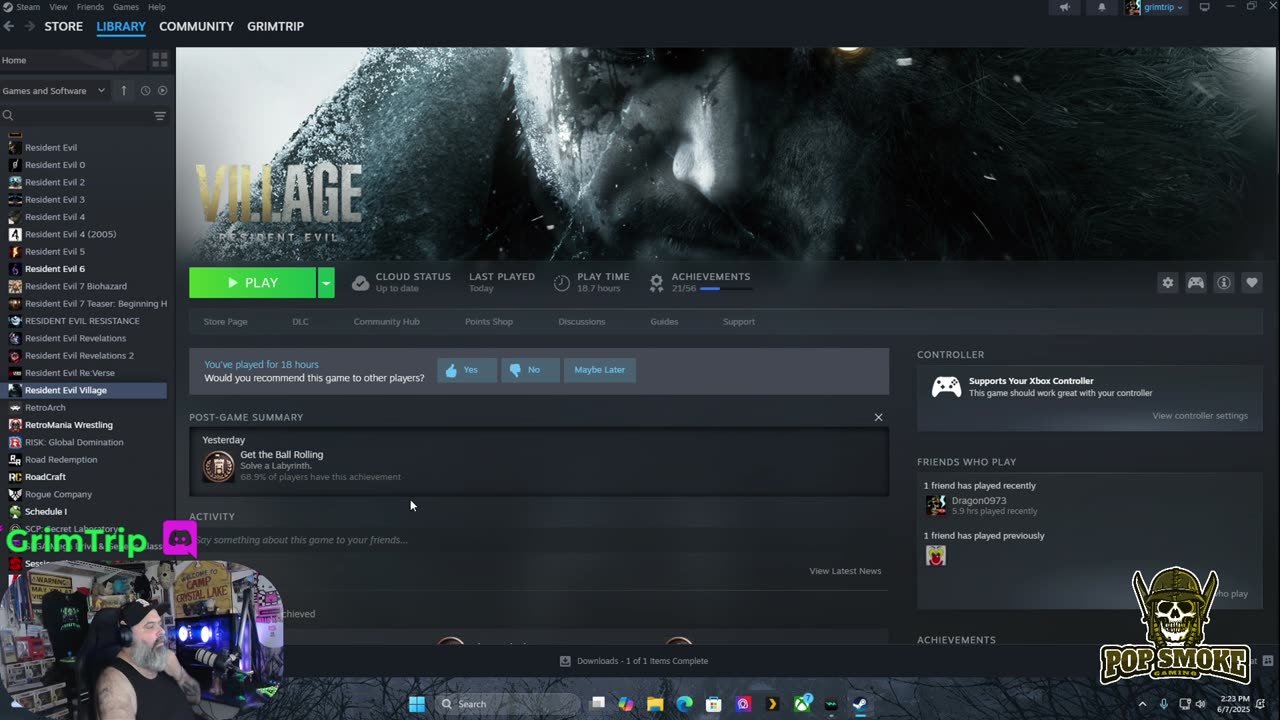Open the announcements megaphone icon
1280x720 pixels.
point(1064,7)
